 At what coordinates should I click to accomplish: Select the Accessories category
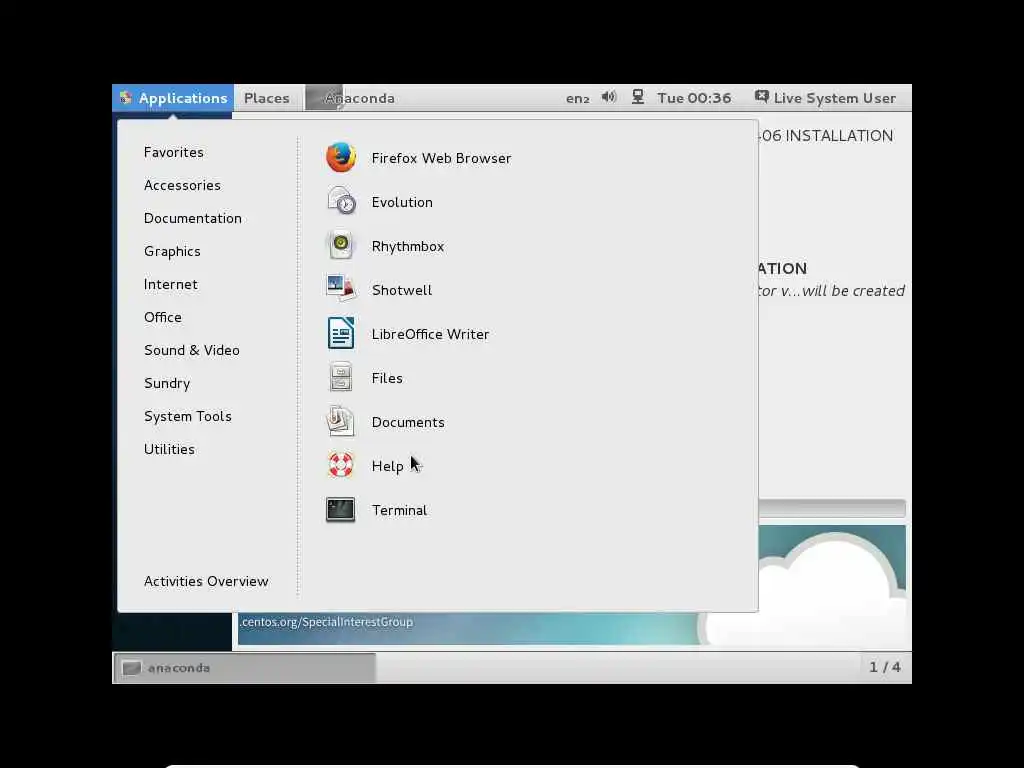click(x=182, y=185)
